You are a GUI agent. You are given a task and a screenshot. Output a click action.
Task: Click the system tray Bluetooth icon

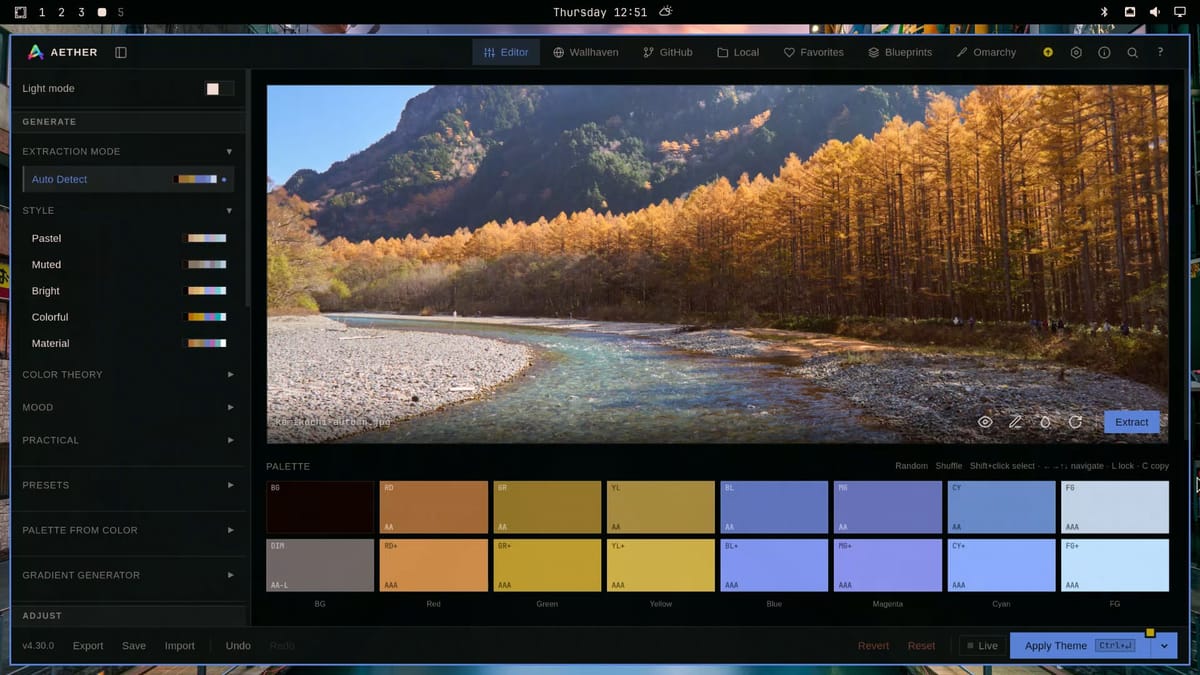[x=1105, y=12]
